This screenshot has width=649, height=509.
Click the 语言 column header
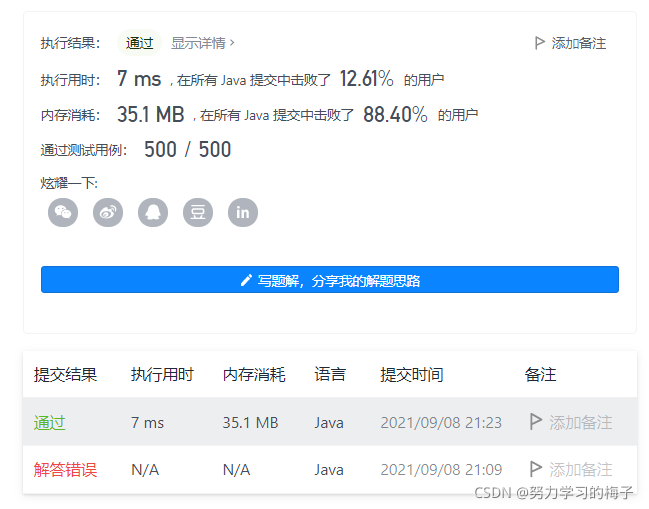[330, 375]
